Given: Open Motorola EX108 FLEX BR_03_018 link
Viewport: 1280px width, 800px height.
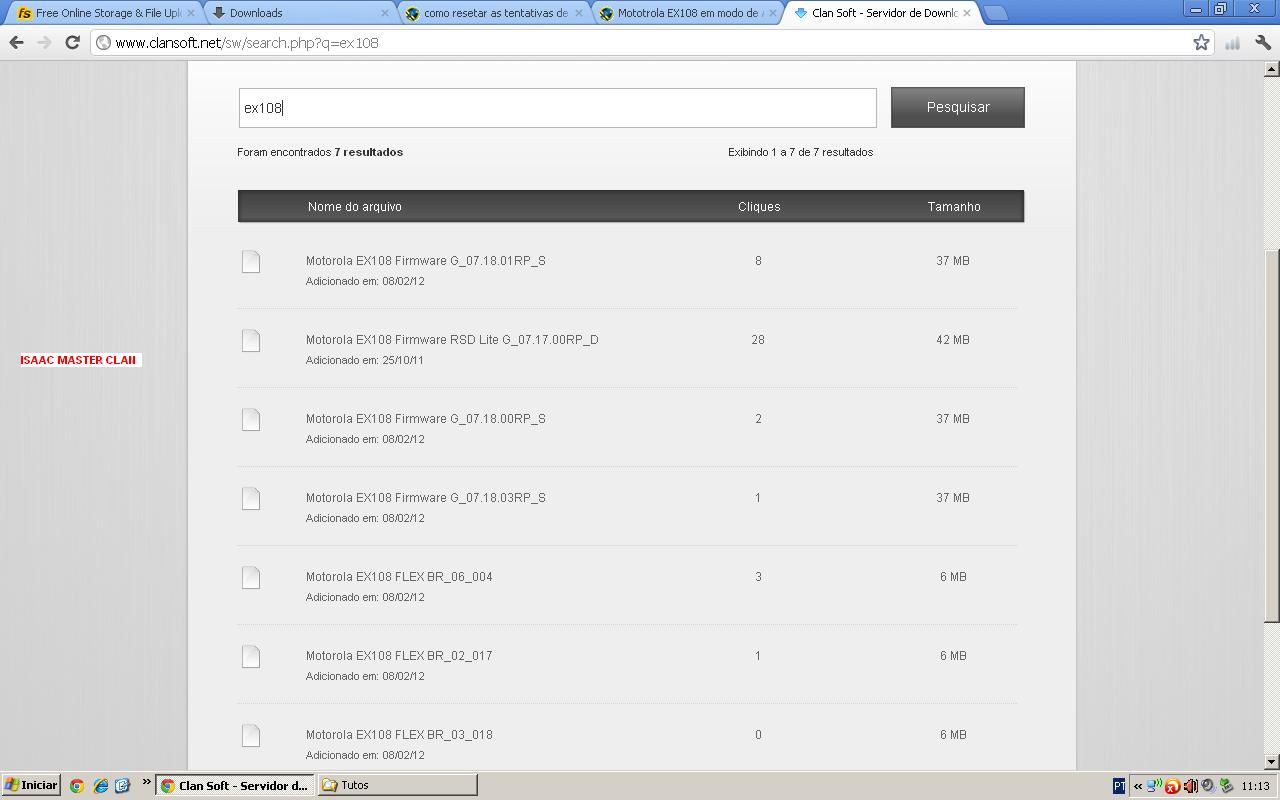Looking at the screenshot, I should click(x=399, y=734).
